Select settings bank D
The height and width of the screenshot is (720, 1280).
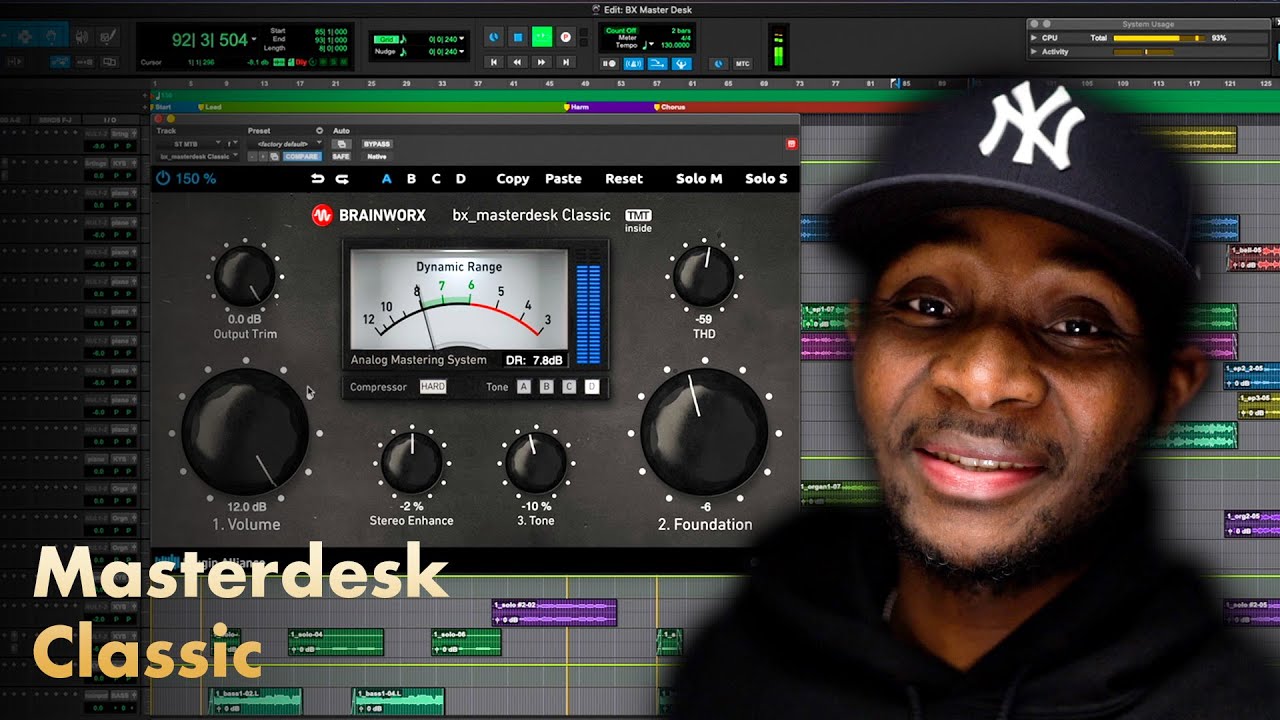[461, 179]
